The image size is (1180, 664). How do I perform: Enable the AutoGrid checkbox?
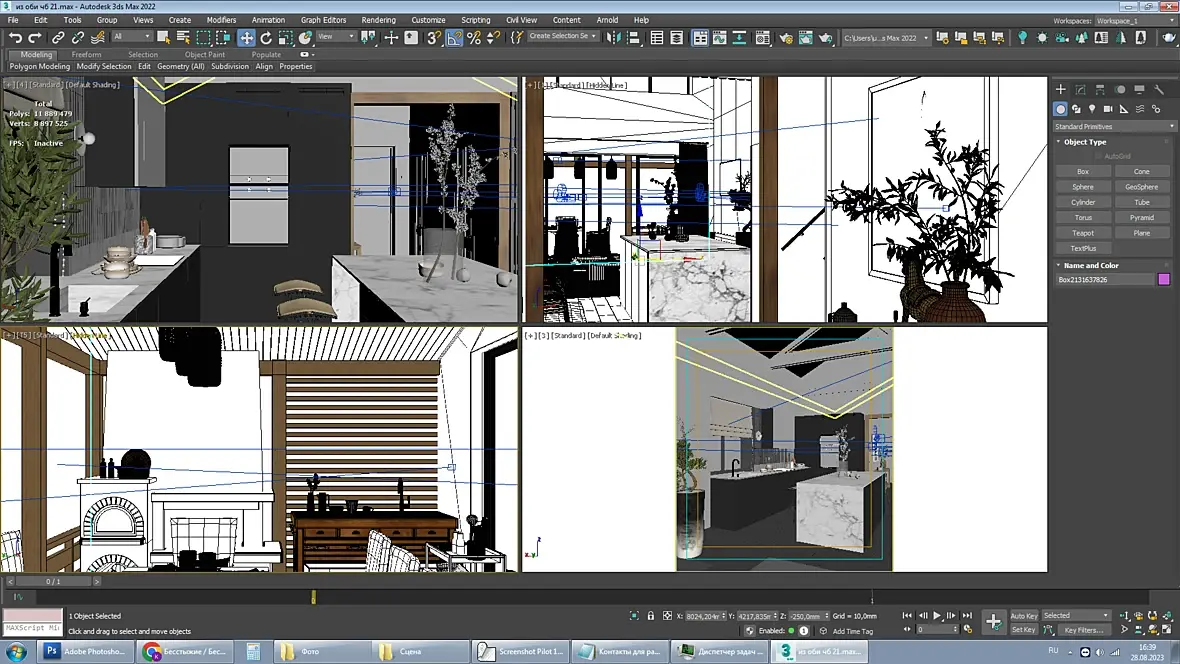point(1098,156)
